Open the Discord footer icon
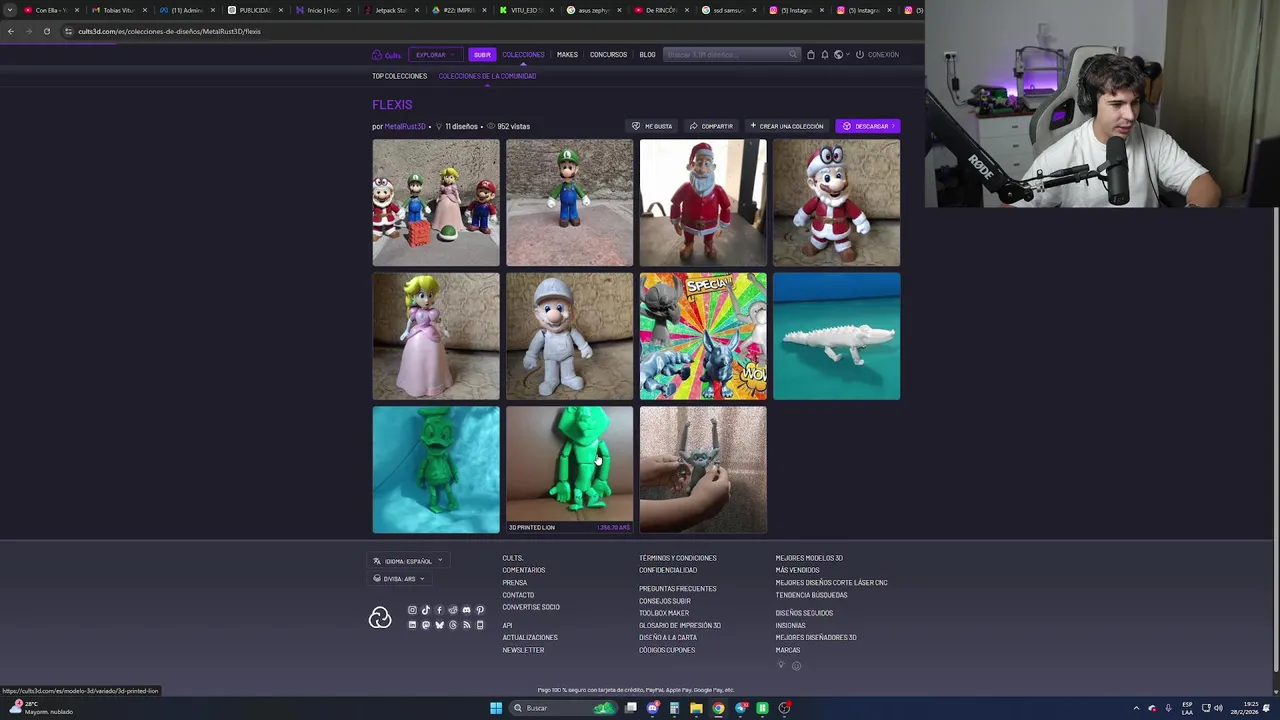This screenshot has width=1280, height=720. point(466,610)
